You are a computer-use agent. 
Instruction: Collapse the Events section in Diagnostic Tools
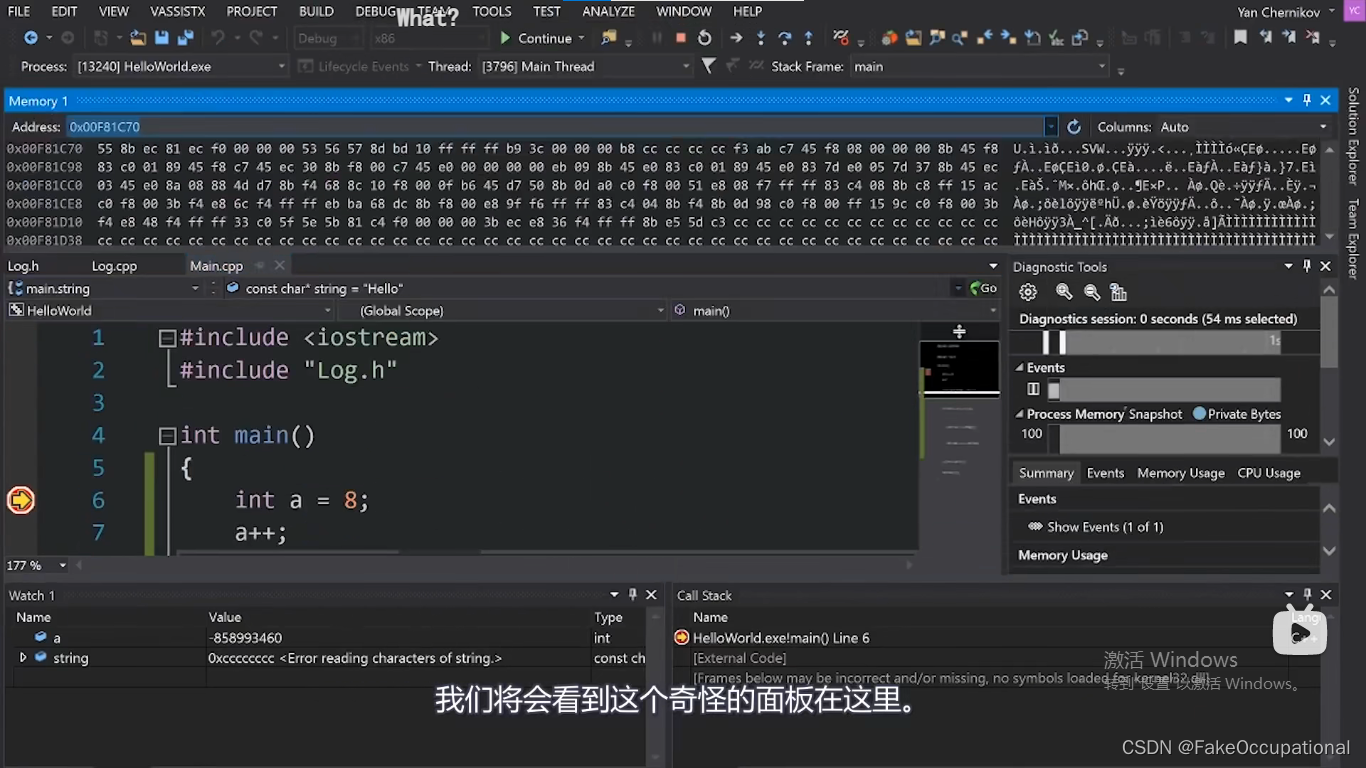[1020, 368]
